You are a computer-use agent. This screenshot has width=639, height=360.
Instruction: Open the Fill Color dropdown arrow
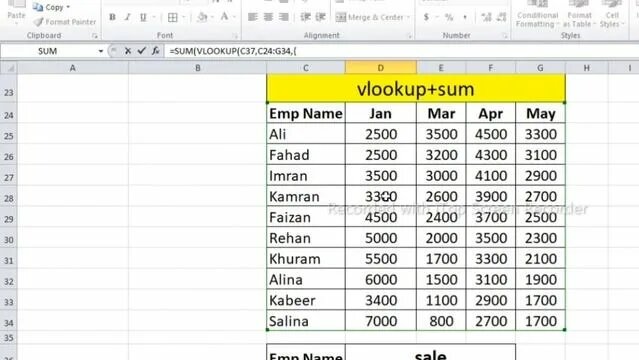(x=212, y=17)
